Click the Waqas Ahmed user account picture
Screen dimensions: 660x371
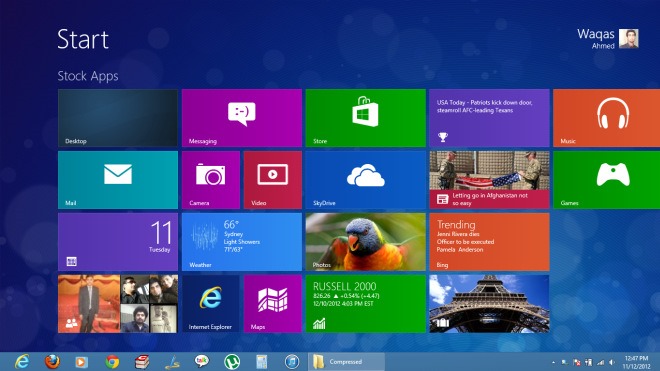point(628,39)
